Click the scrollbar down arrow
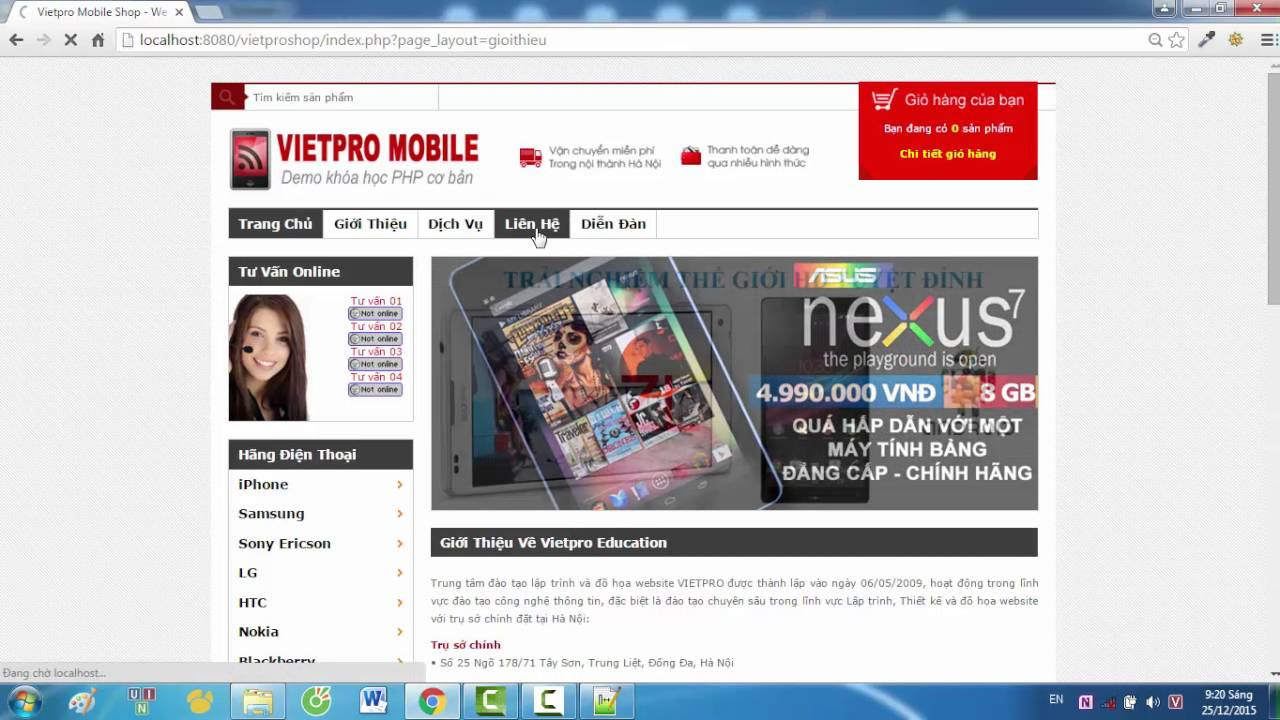The image size is (1280, 720). click(1273, 674)
